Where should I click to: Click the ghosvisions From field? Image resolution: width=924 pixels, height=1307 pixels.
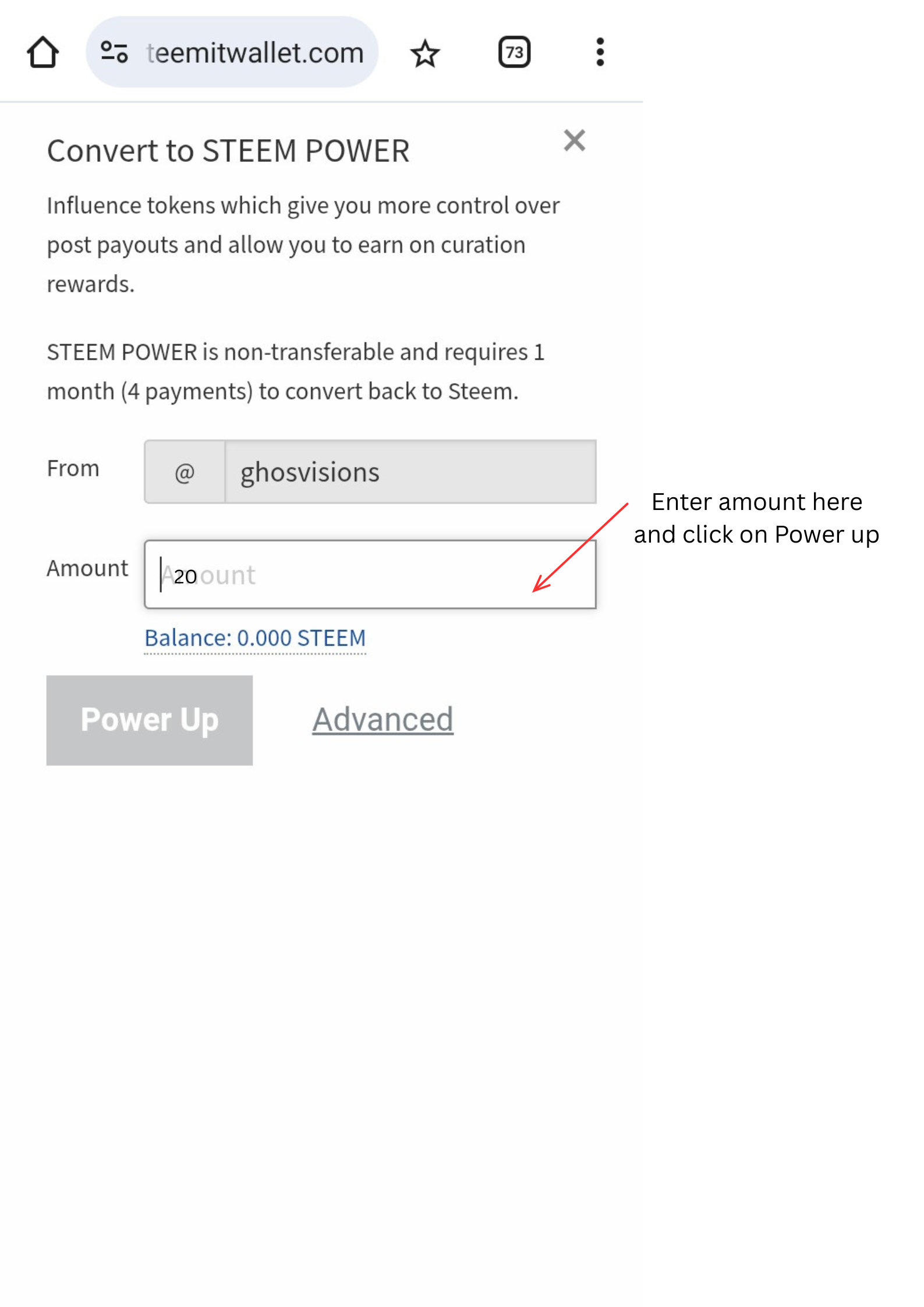point(410,472)
